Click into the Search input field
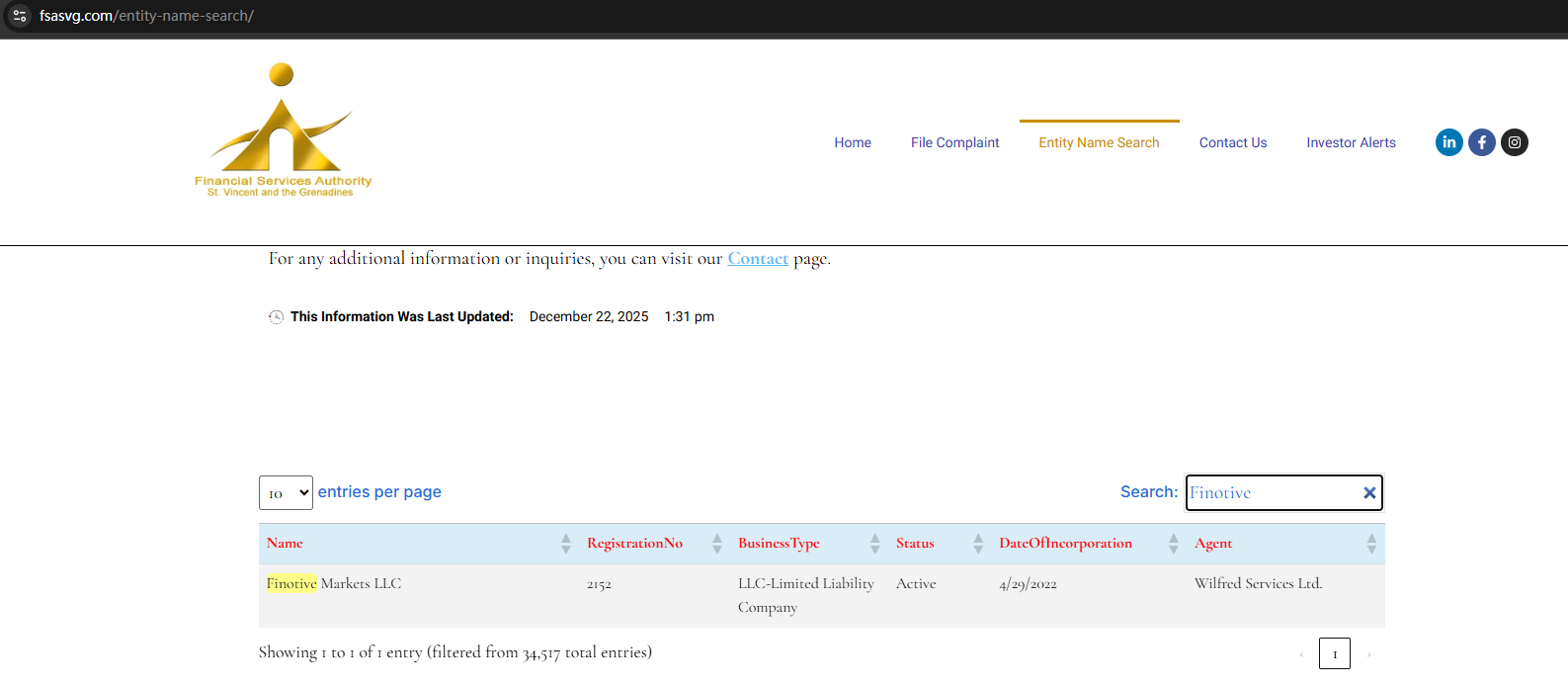The image size is (1568, 687). (x=1273, y=493)
